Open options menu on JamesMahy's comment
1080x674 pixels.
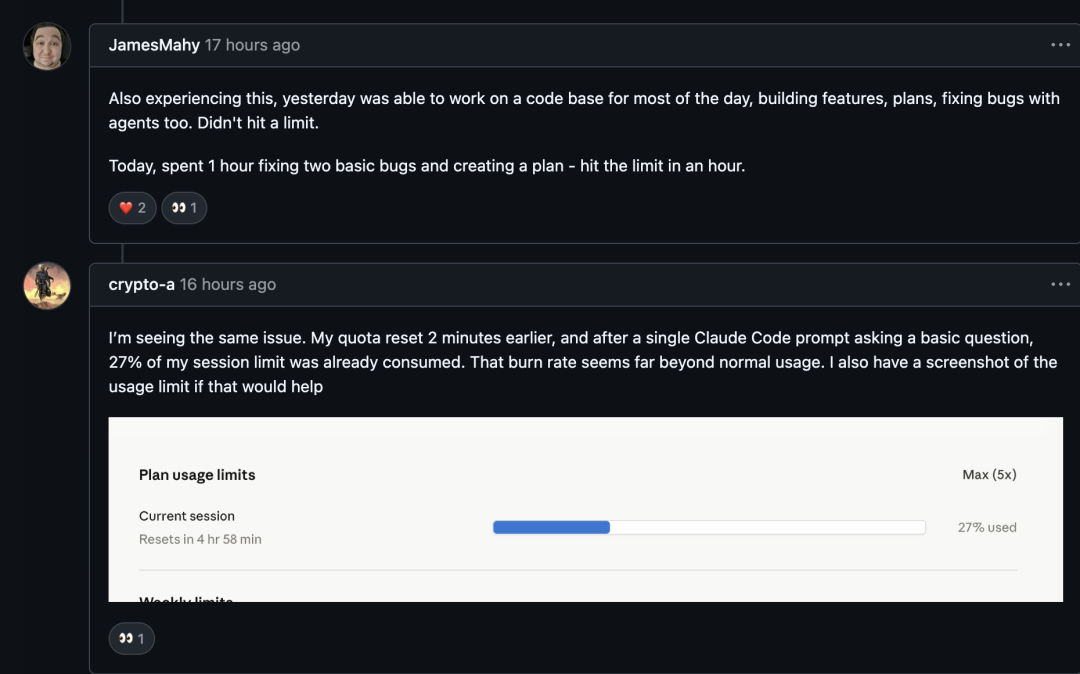pos(1060,45)
